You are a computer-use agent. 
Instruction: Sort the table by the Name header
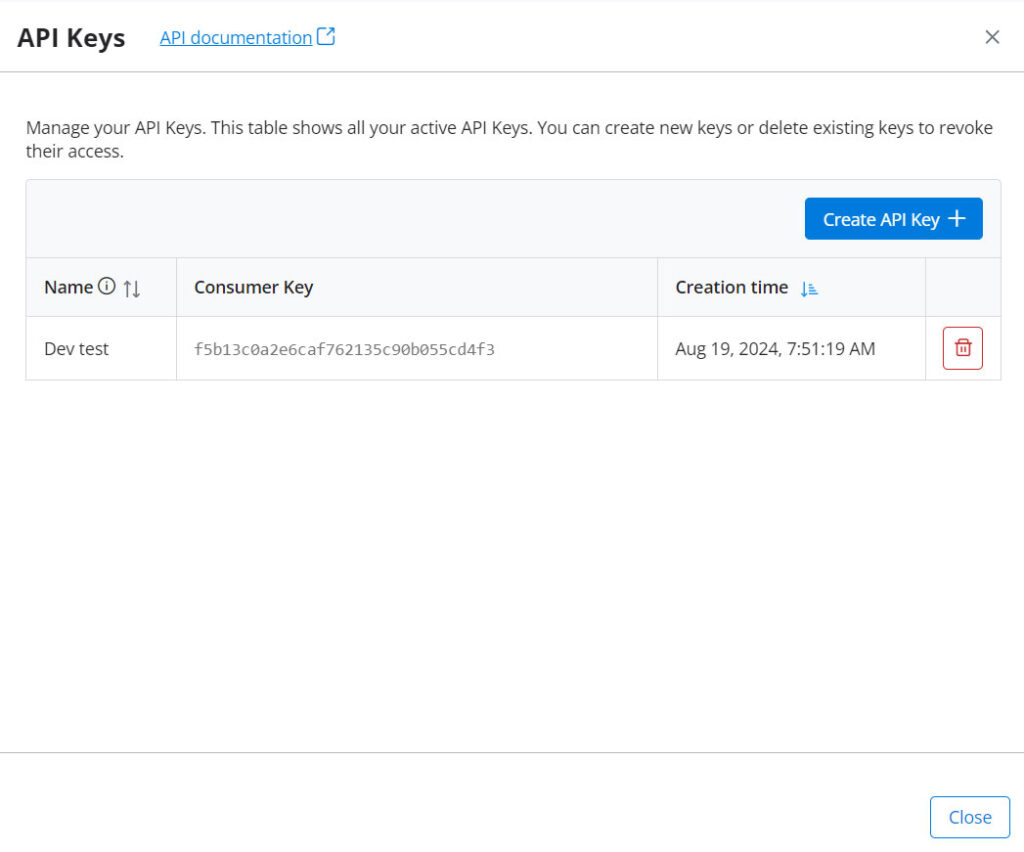pyautogui.click(x=66, y=287)
